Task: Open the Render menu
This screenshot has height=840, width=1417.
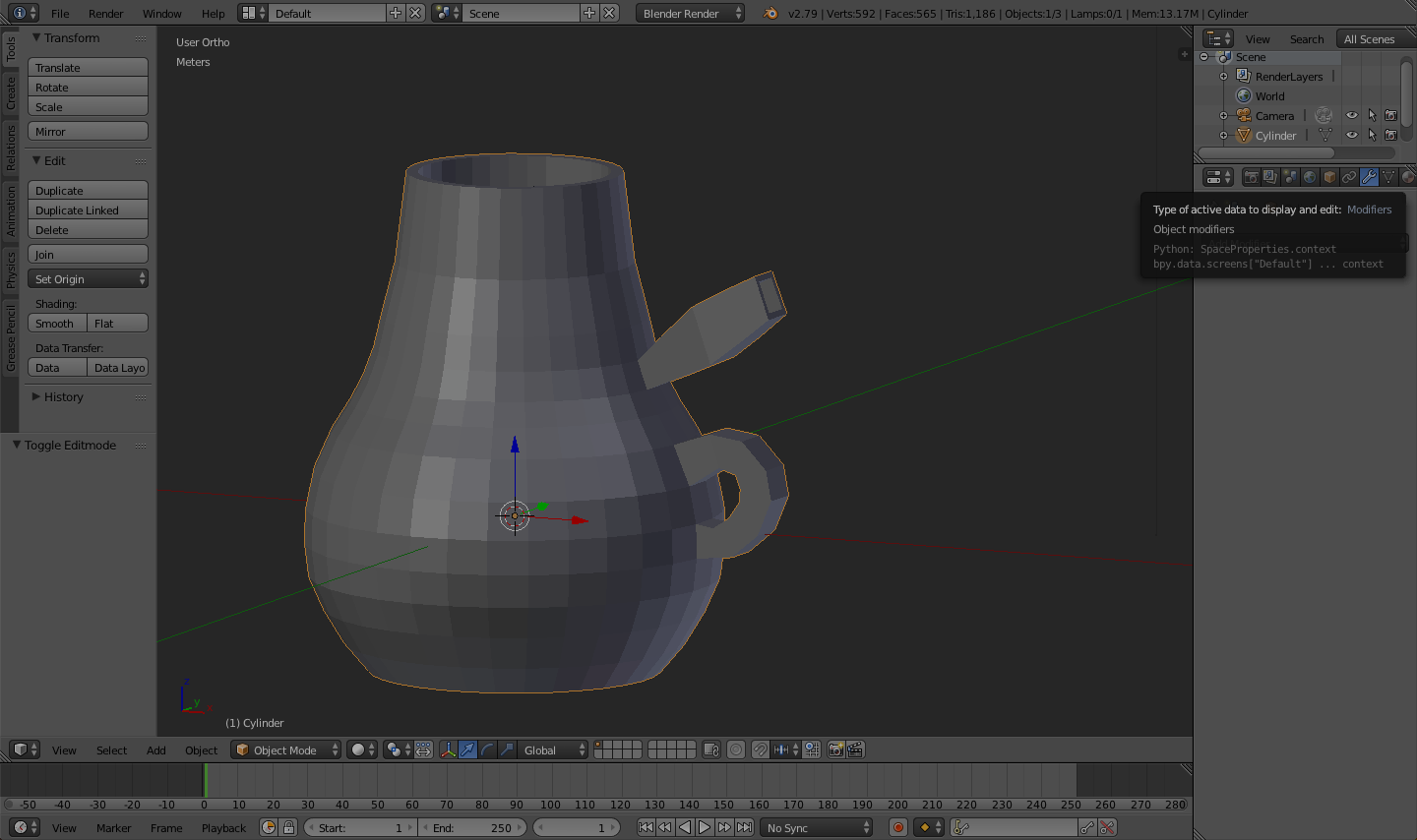Action: tap(106, 13)
